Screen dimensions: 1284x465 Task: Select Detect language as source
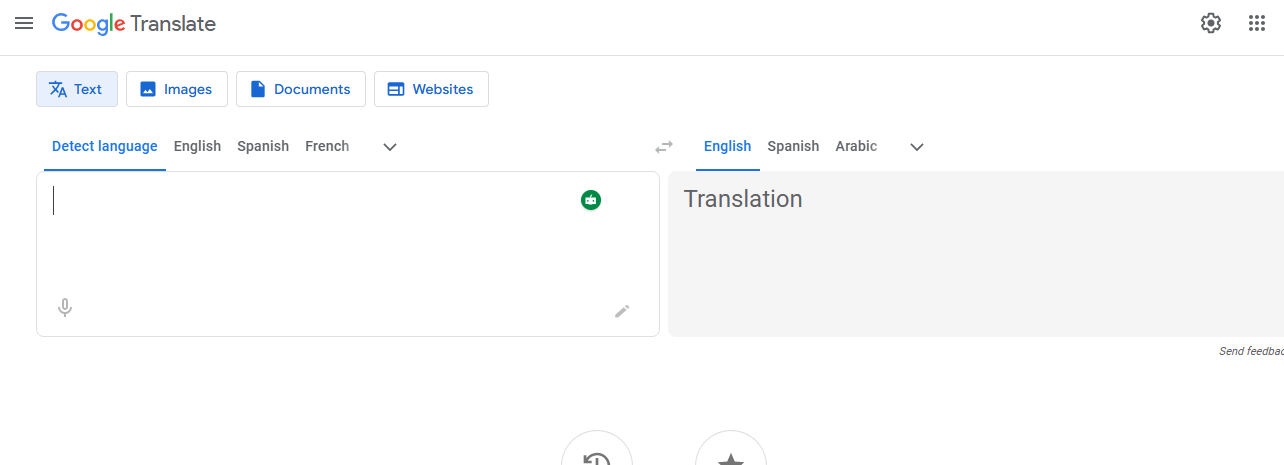click(x=104, y=146)
